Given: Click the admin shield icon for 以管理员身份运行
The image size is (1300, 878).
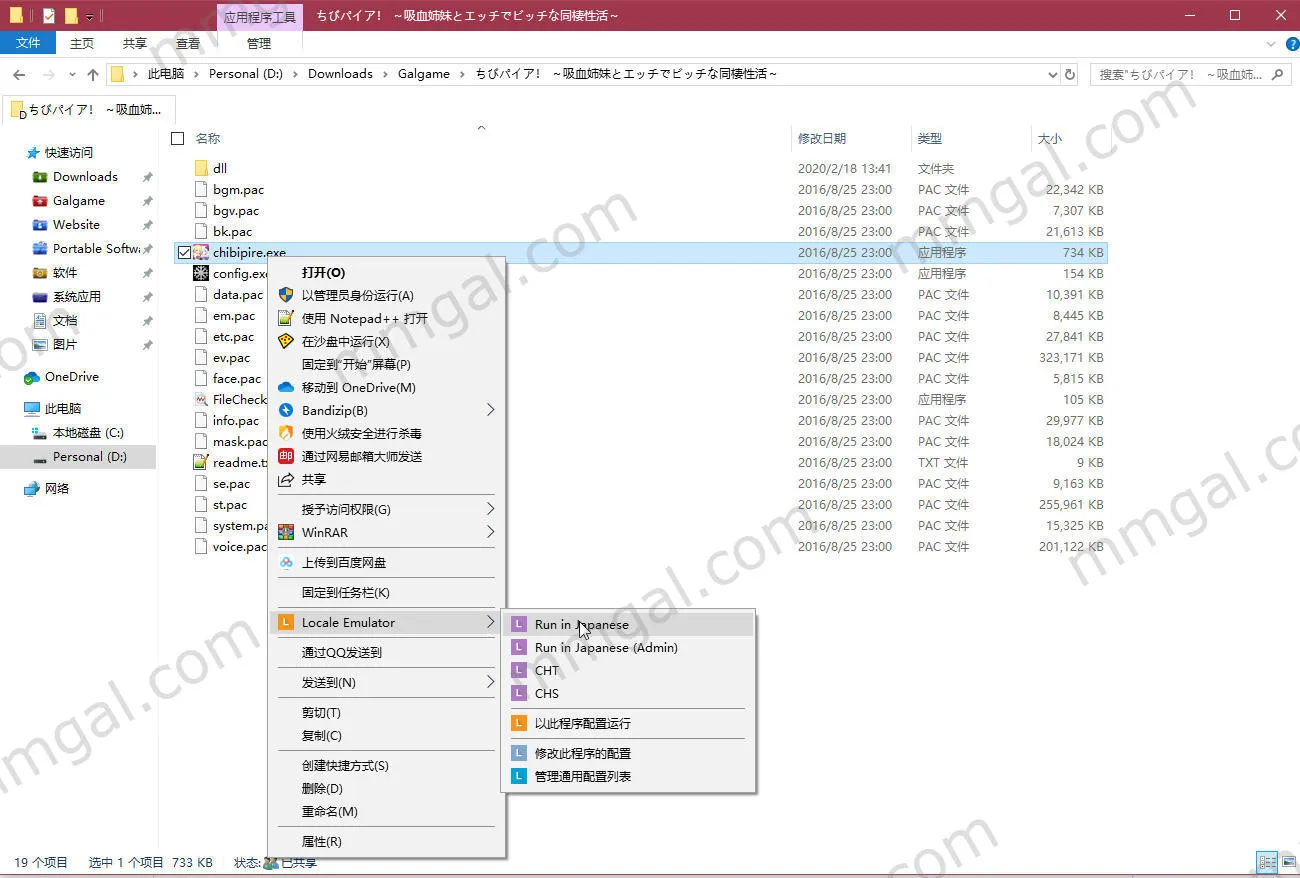Looking at the screenshot, I should point(286,295).
